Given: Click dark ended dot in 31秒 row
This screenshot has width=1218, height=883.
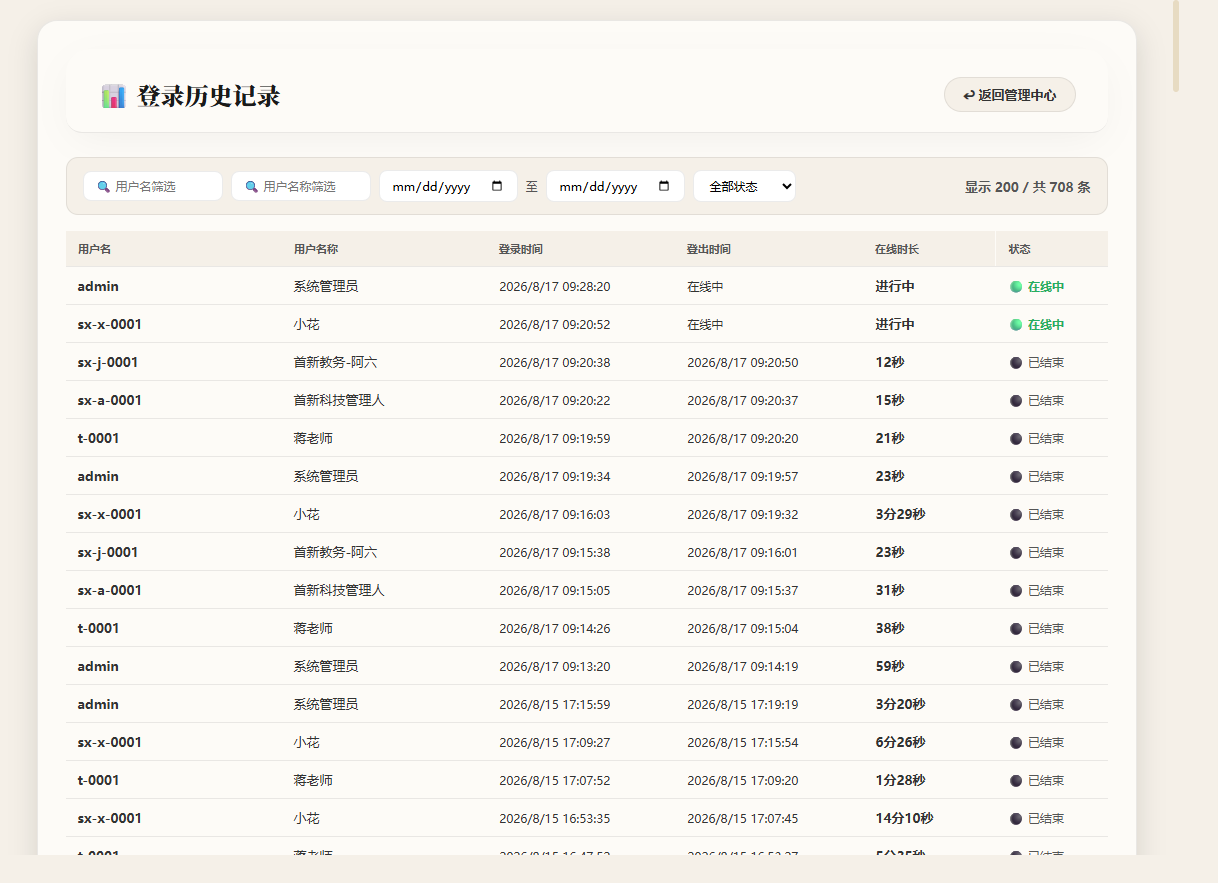Looking at the screenshot, I should coord(1016,591).
